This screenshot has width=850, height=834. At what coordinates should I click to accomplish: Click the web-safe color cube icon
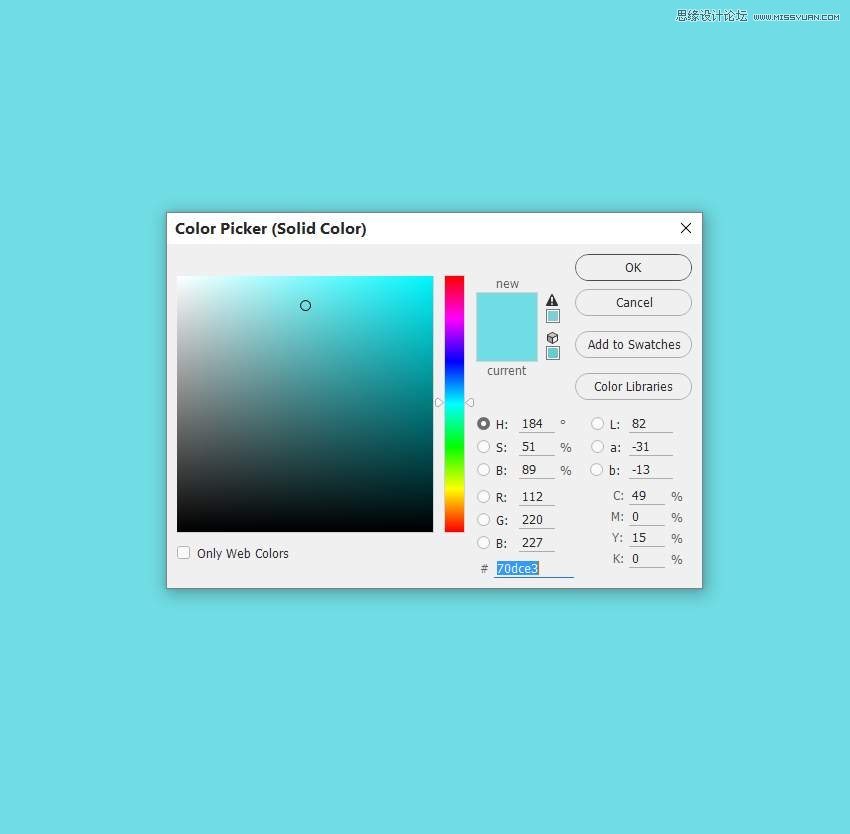pyautogui.click(x=552, y=338)
